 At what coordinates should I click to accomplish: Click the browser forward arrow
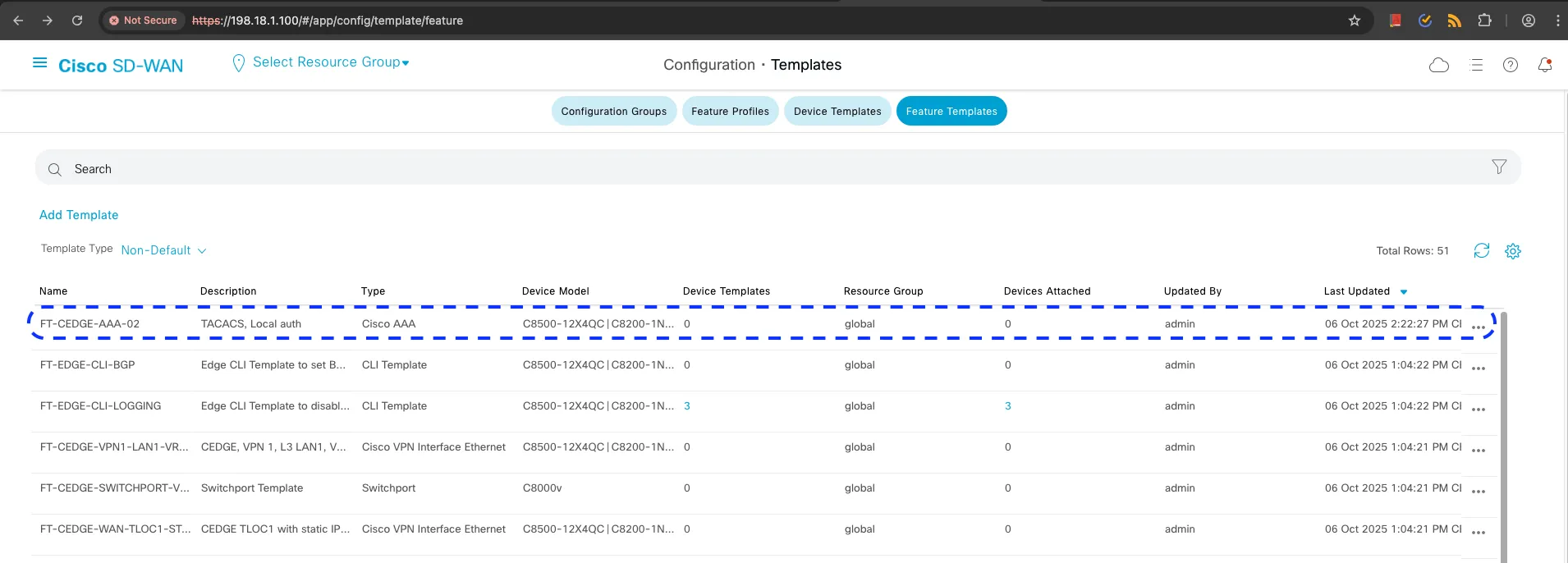coord(48,21)
